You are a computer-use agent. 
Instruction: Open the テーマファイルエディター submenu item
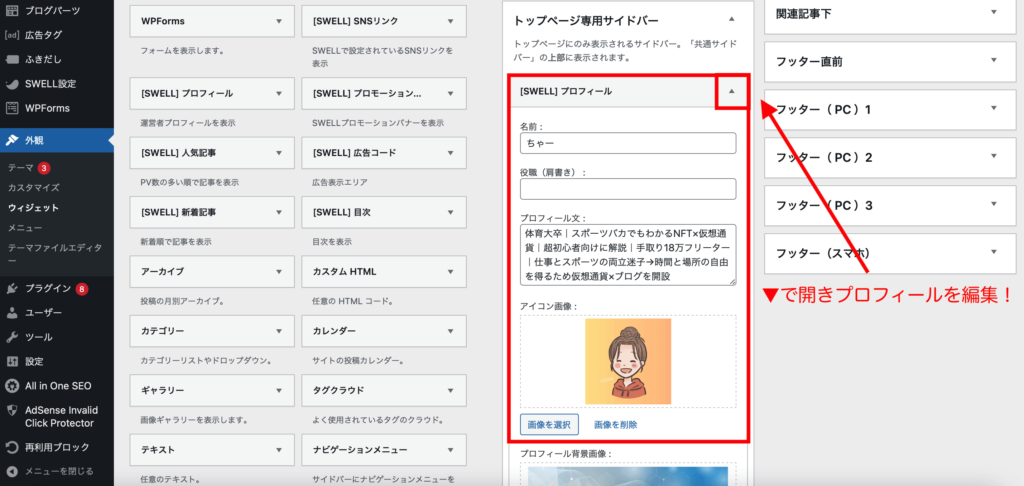tap(56, 254)
